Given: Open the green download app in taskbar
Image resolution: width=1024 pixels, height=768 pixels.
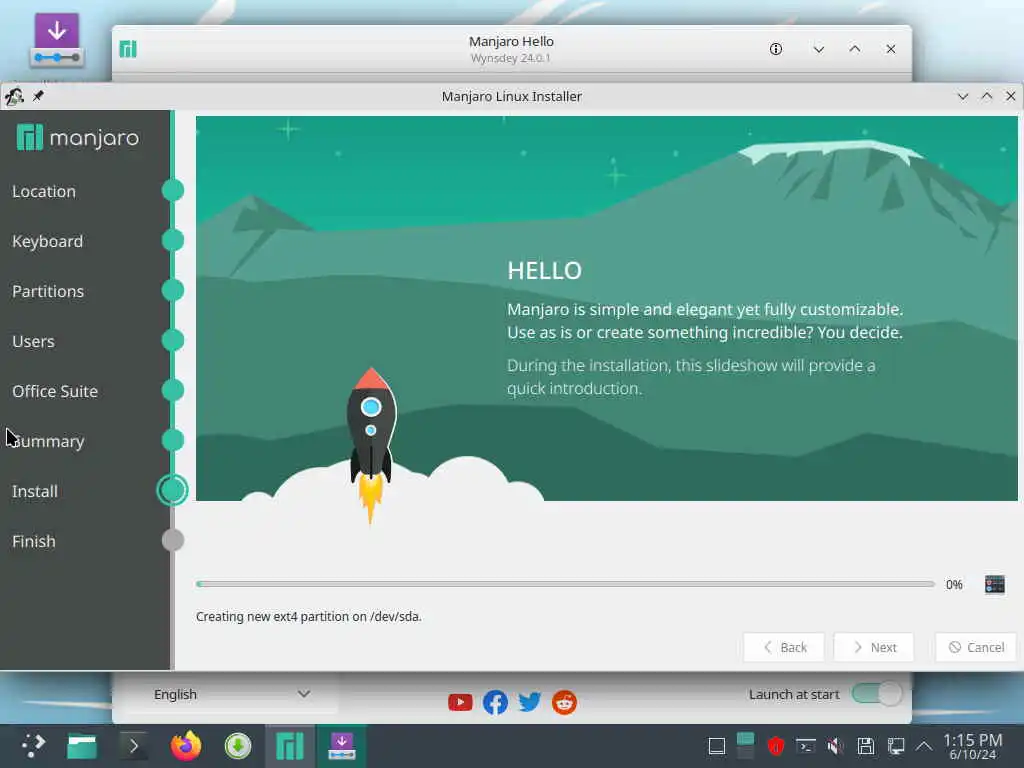Looking at the screenshot, I should [x=238, y=746].
